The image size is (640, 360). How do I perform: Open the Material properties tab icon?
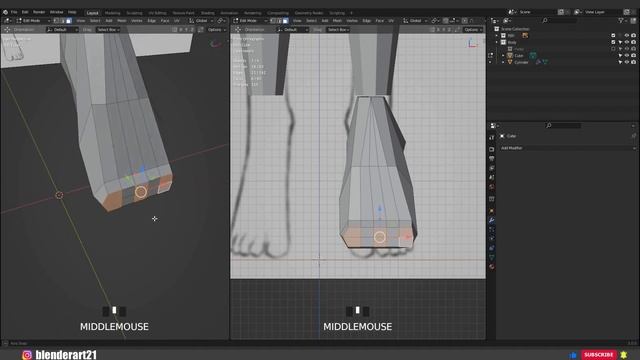click(x=492, y=267)
